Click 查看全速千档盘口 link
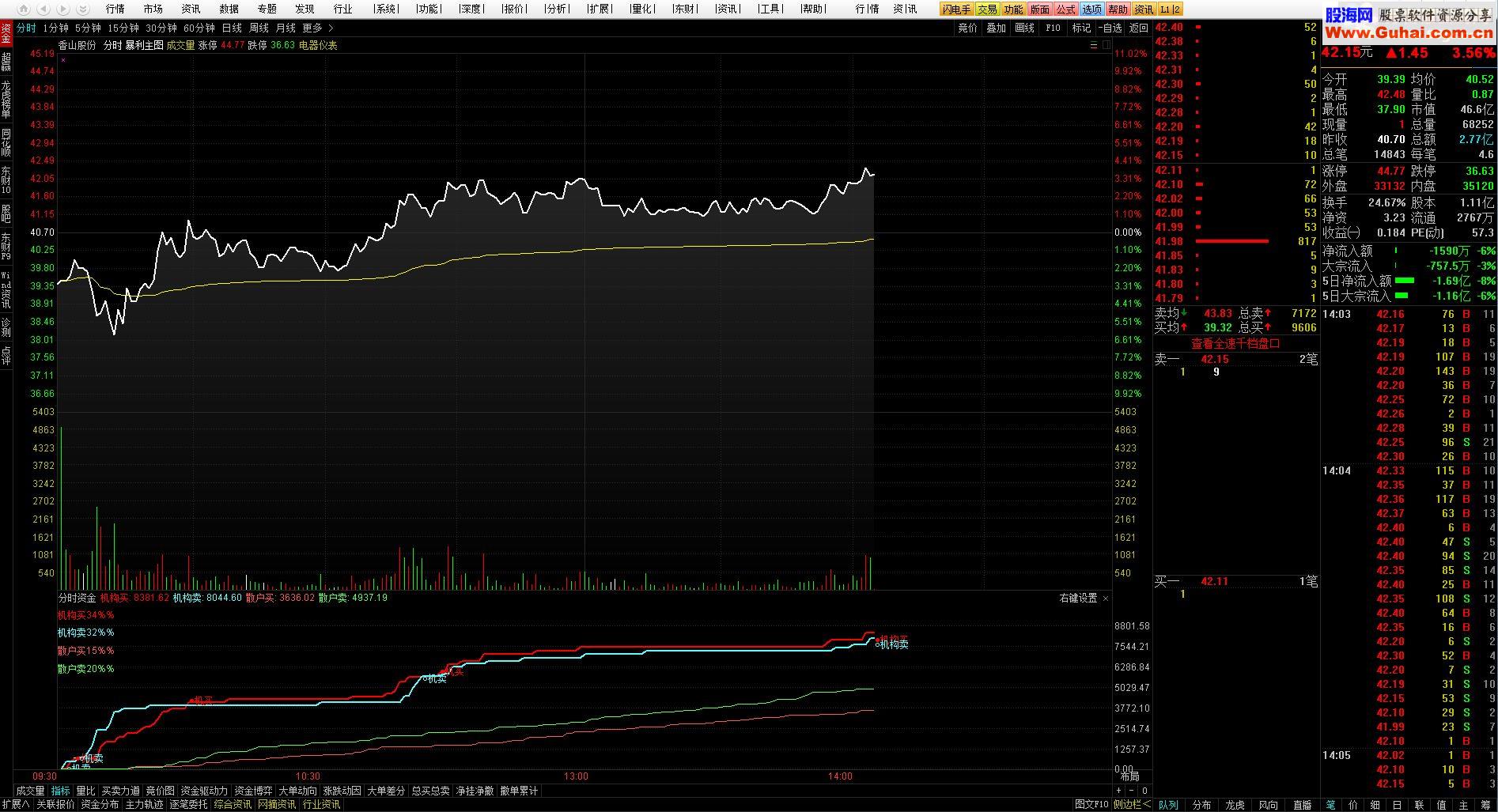 (1235, 344)
